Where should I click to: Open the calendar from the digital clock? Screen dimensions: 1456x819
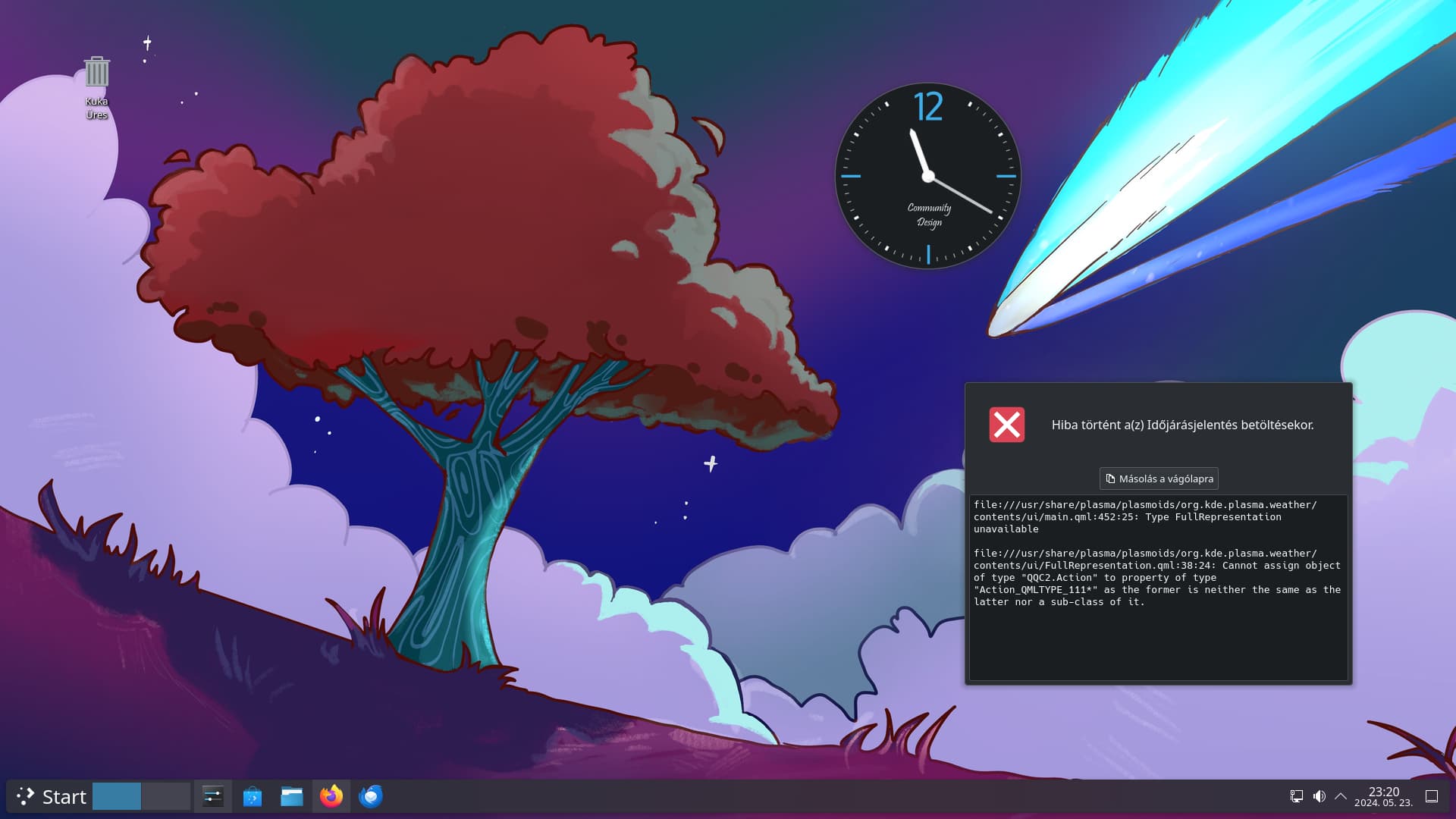click(x=1383, y=796)
